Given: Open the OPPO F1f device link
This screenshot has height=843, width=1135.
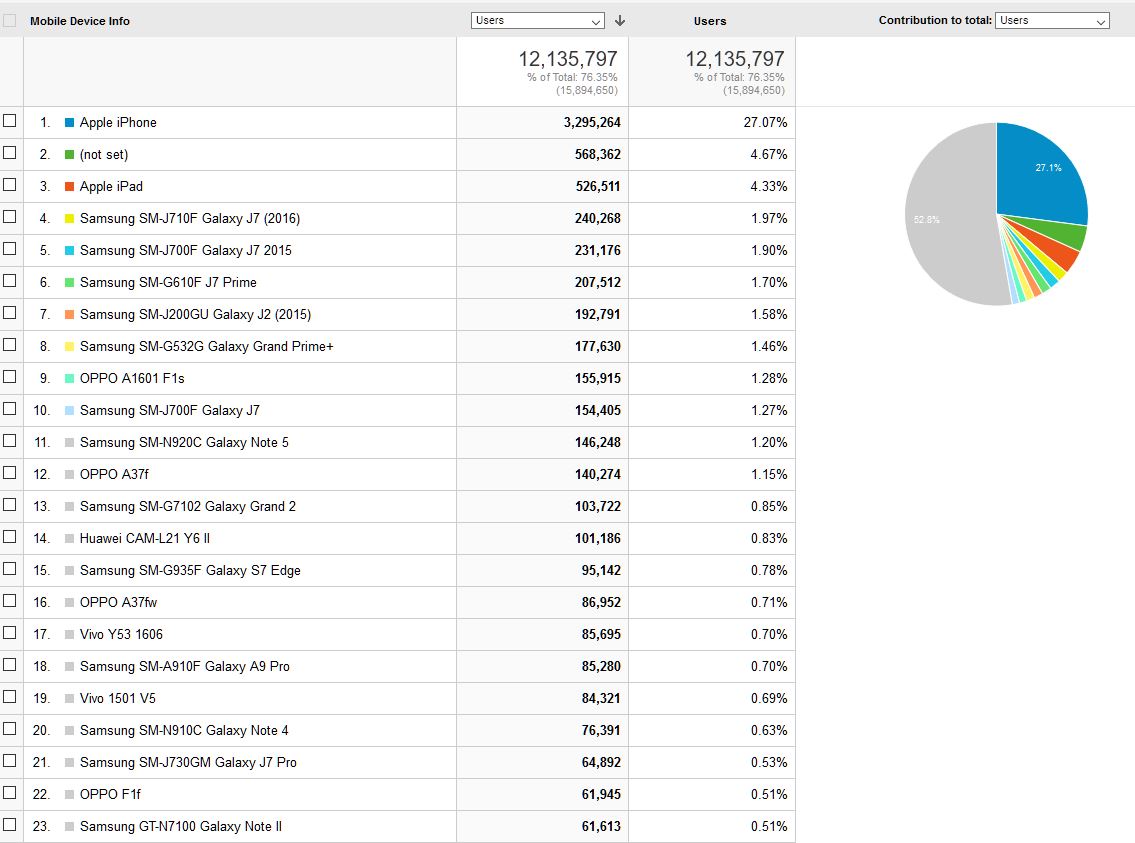Looking at the screenshot, I should (110, 794).
